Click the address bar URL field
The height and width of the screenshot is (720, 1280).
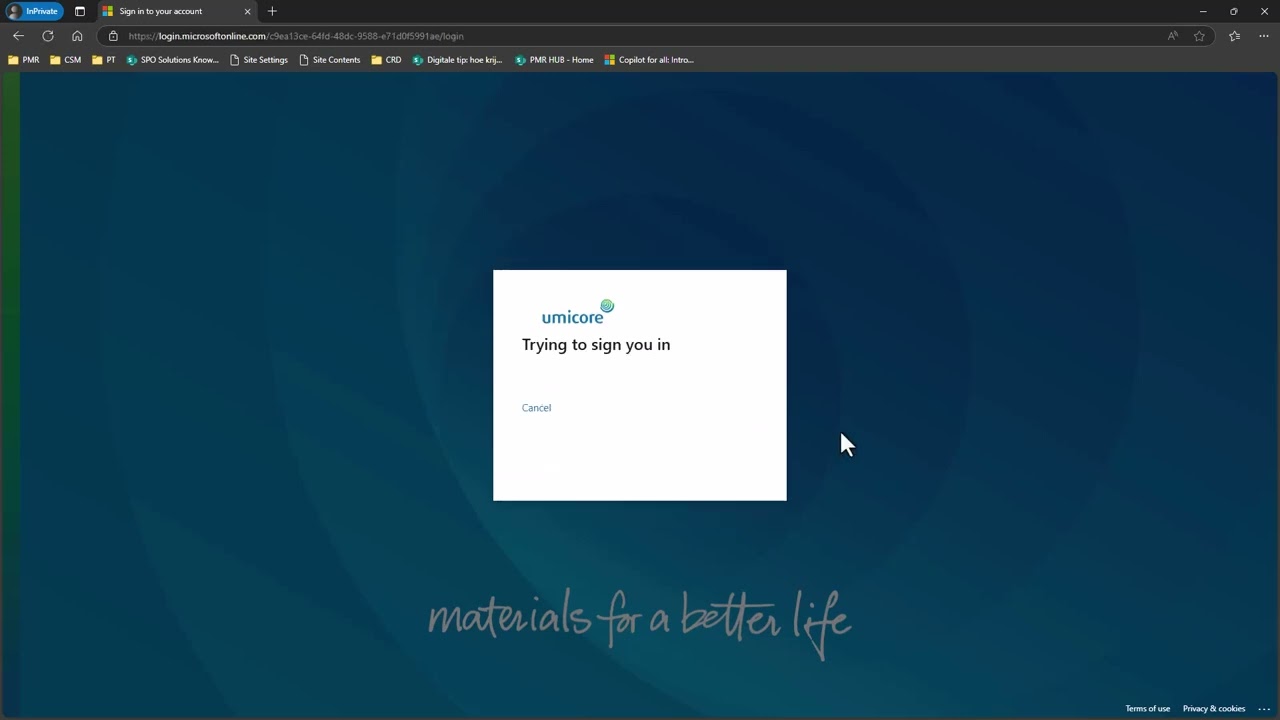tap(640, 36)
